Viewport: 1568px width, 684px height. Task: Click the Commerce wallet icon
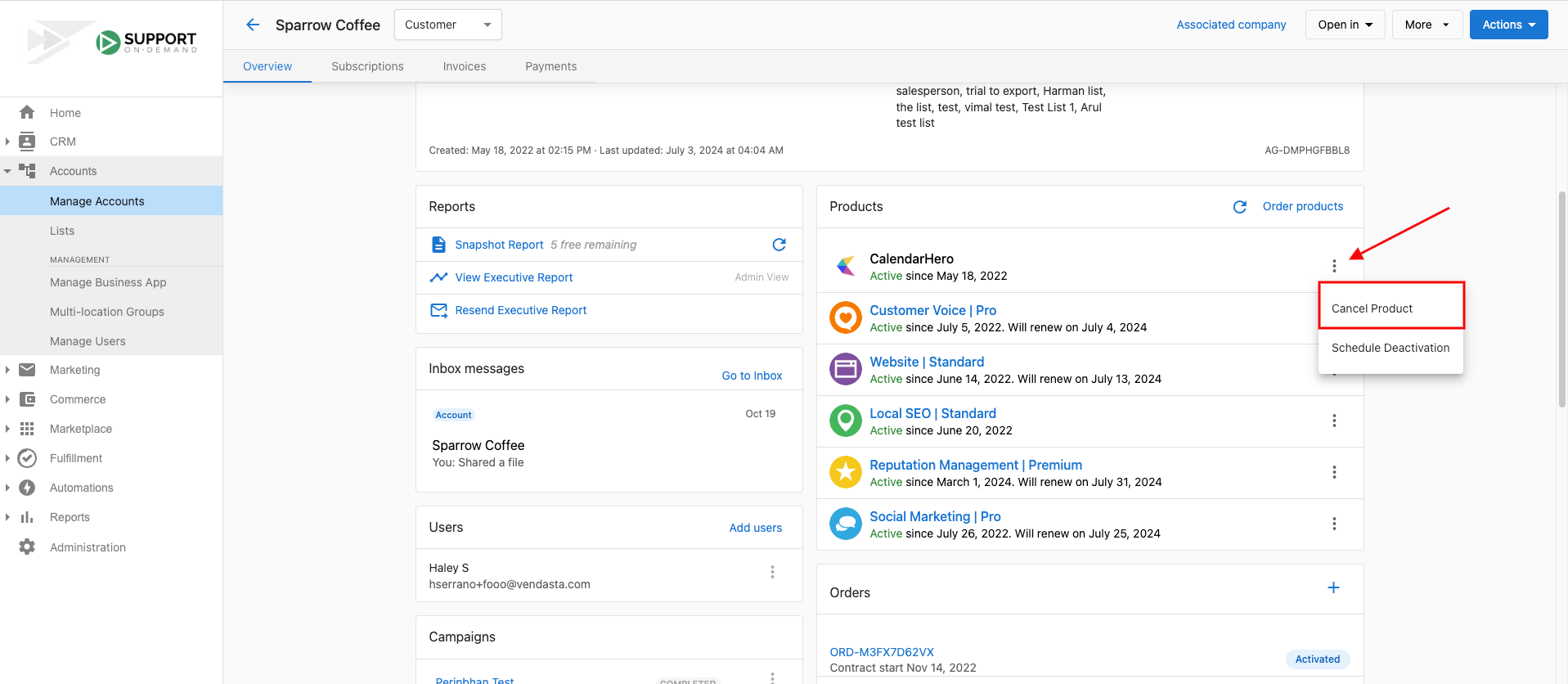tap(27, 399)
